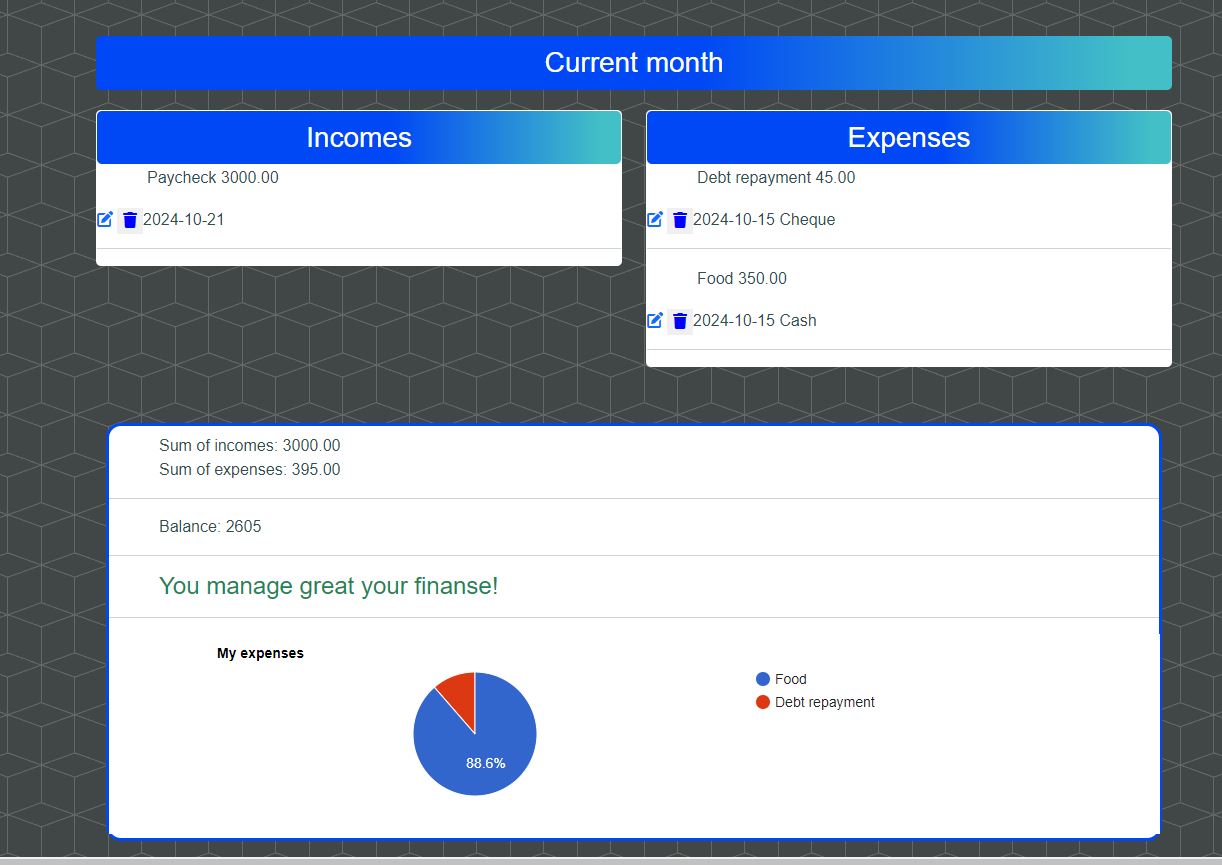Image resolution: width=1222 pixels, height=865 pixels.
Task: Click the Expenses panel header
Action: [x=908, y=137]
